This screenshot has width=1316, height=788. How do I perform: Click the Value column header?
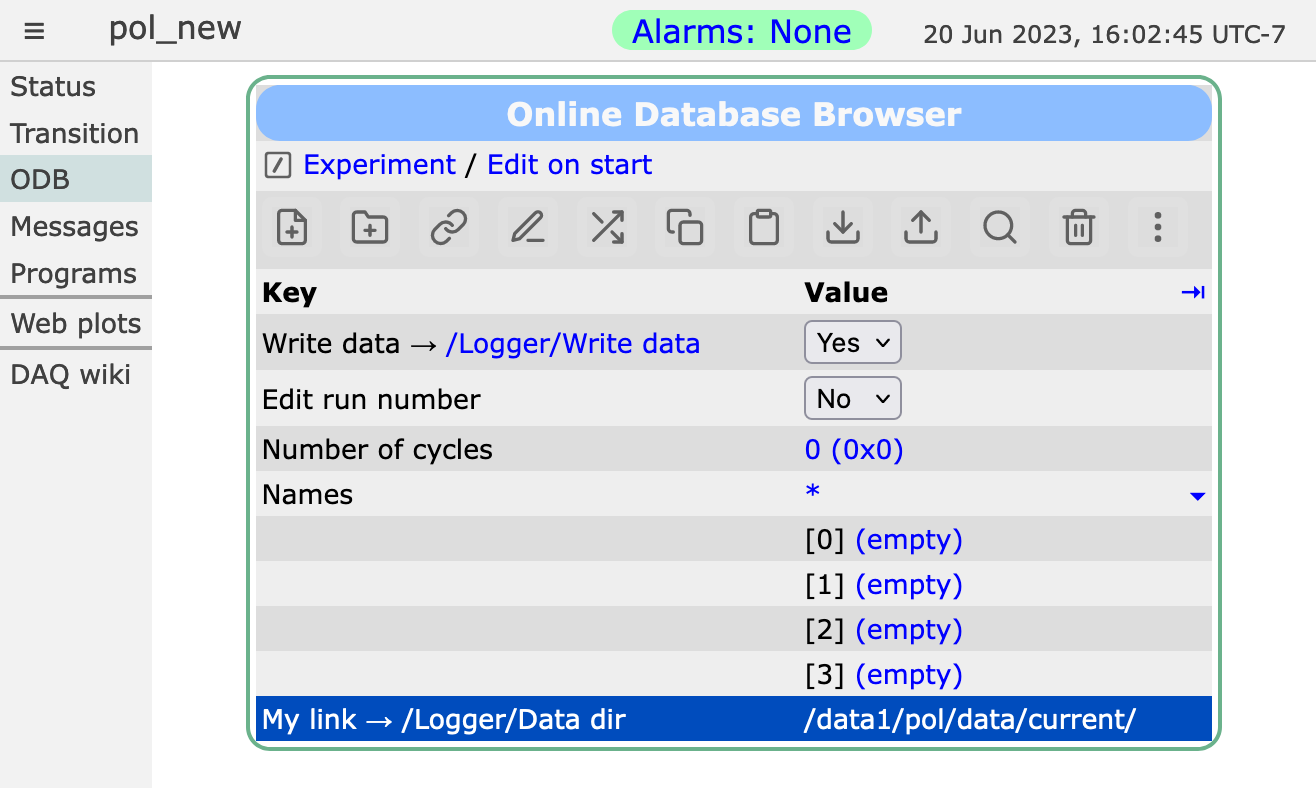pos(846,292)
